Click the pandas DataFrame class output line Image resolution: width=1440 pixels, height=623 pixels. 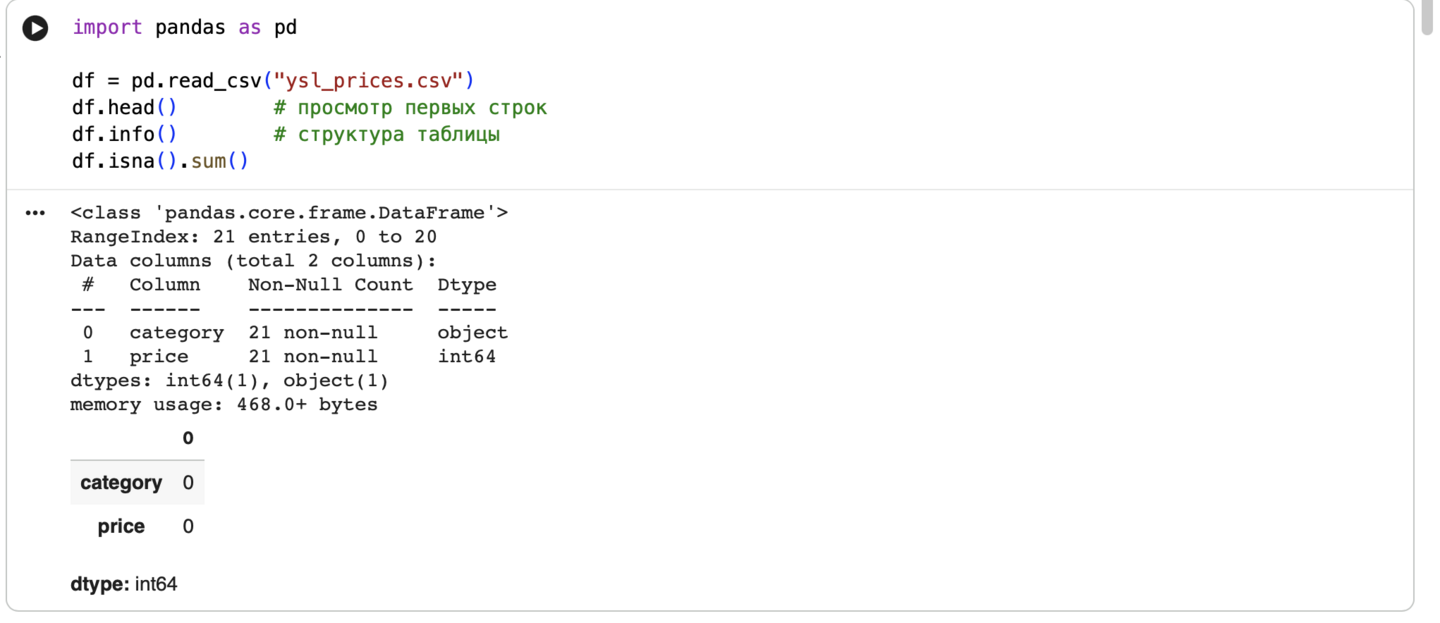tap(289, 213)
